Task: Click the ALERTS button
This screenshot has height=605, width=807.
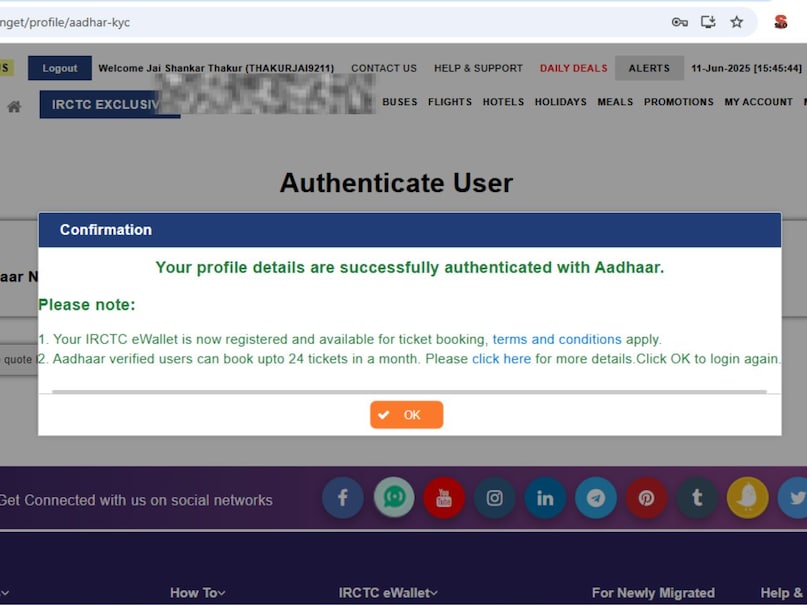Action: tap(649, 68)
